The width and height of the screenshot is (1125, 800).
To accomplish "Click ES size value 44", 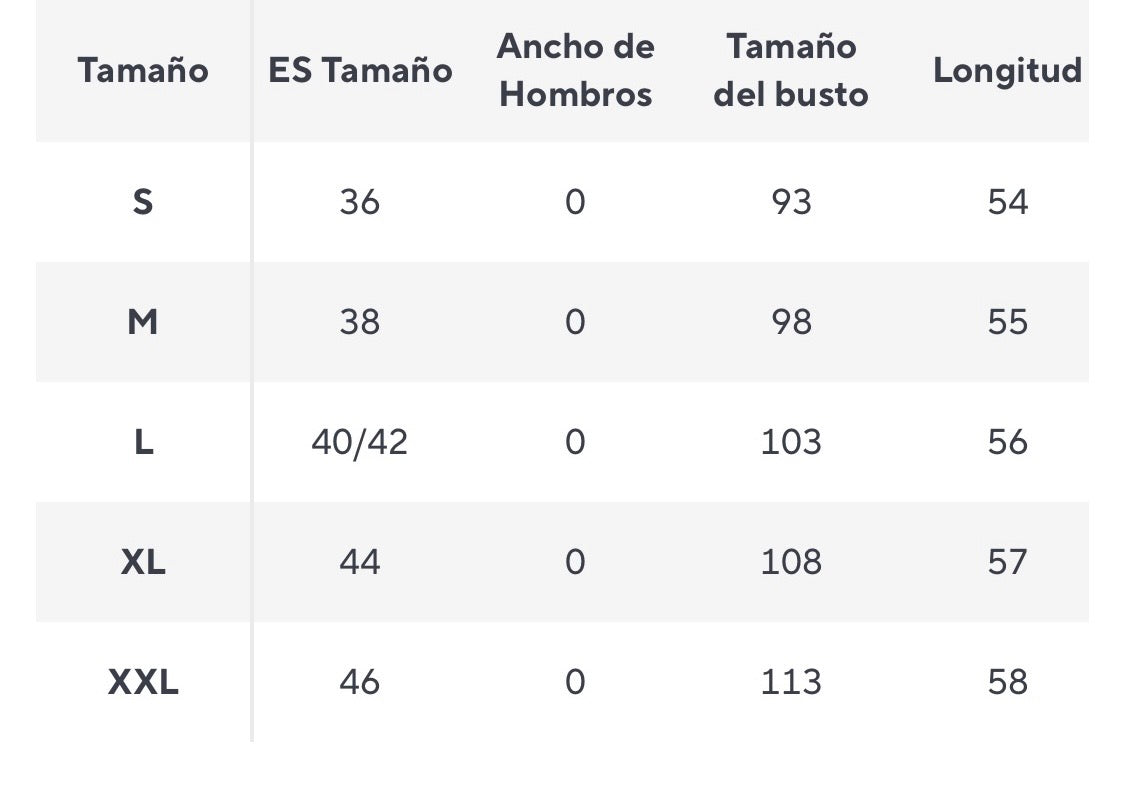I will [360, 562].
